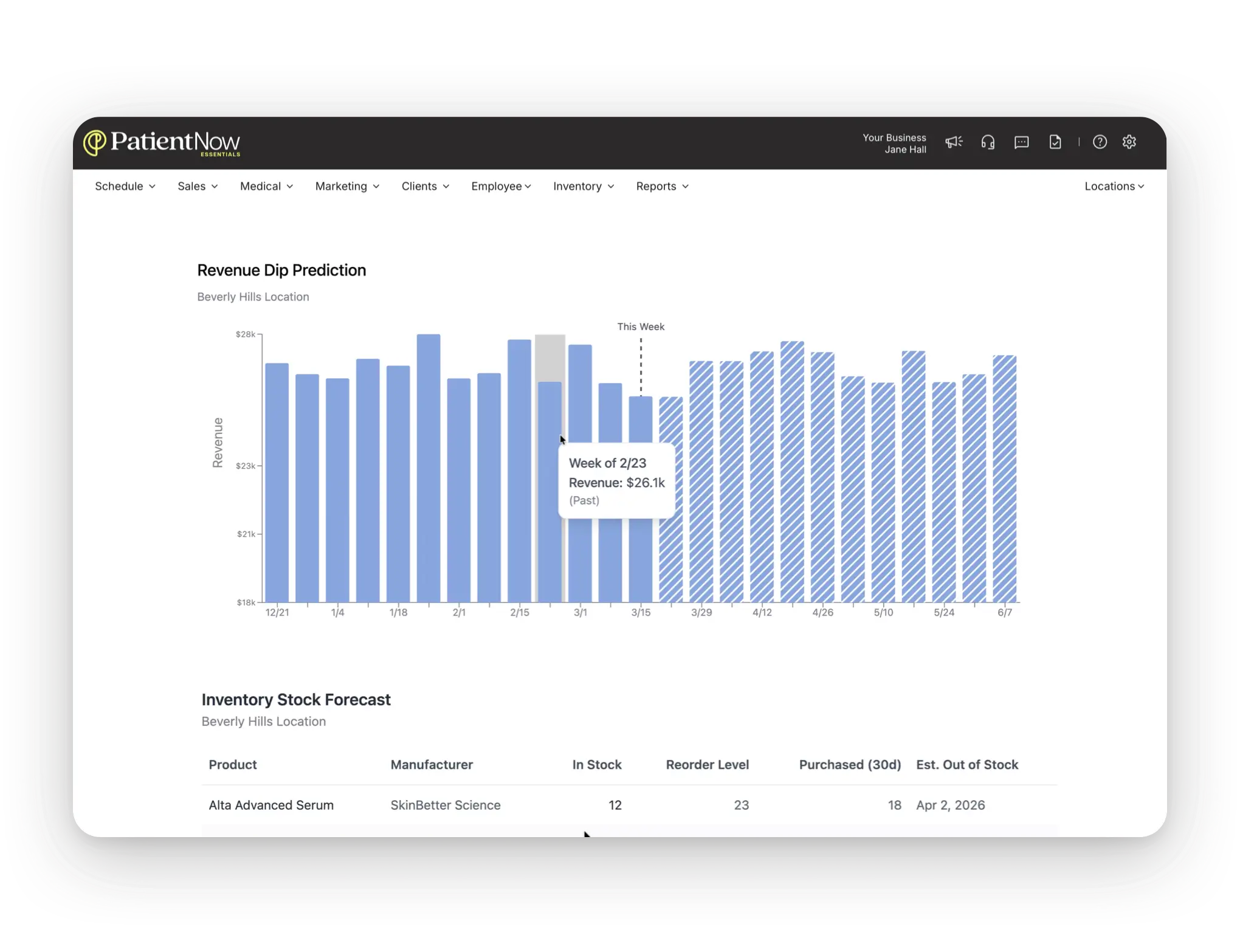Select the forecast bar for 5/10

pyautogui.click(x=883, y=492)
